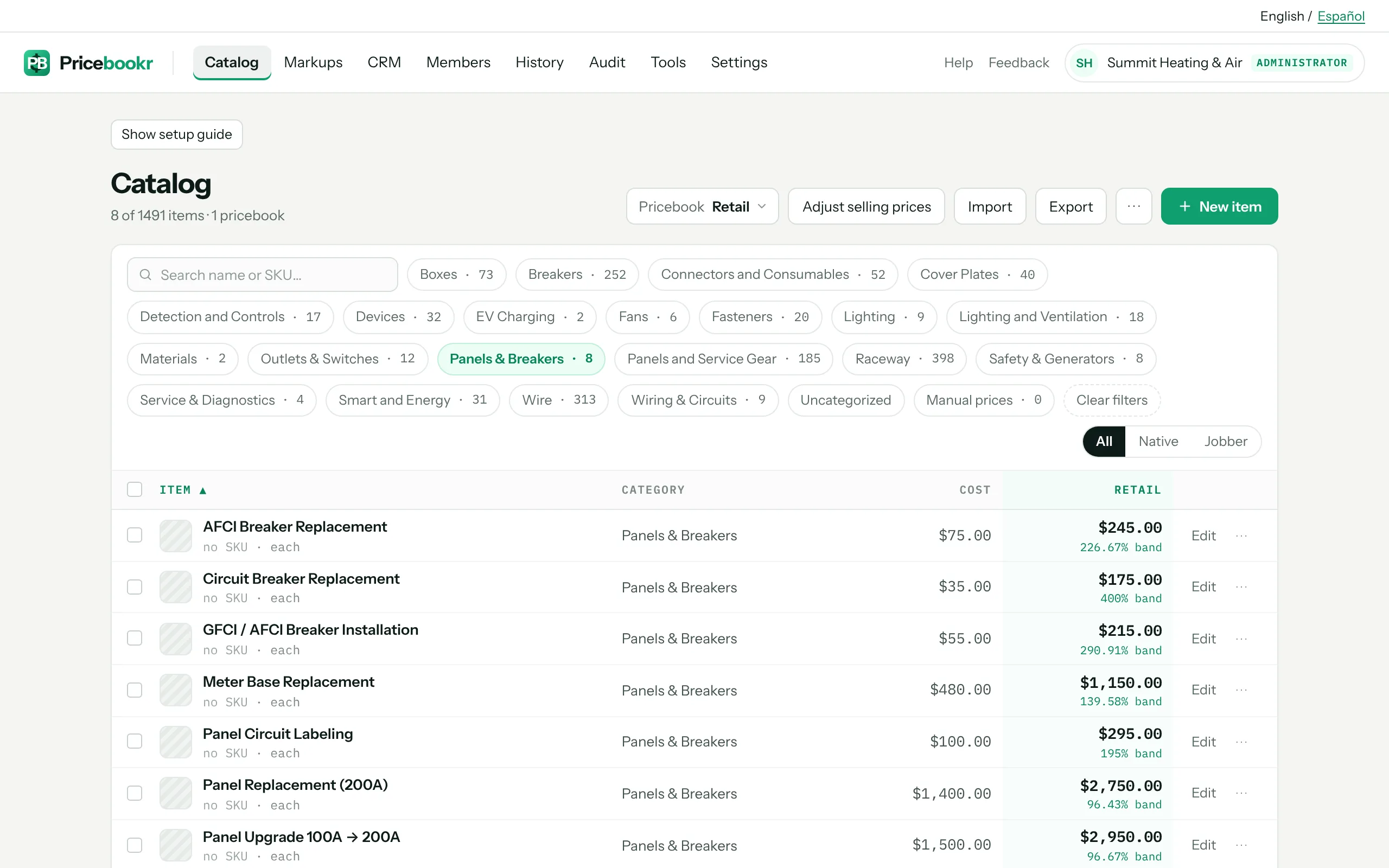Open row menu for Meter Base Replacement
Viewport: 1389px width, 868px height.
click(1241, 690)
